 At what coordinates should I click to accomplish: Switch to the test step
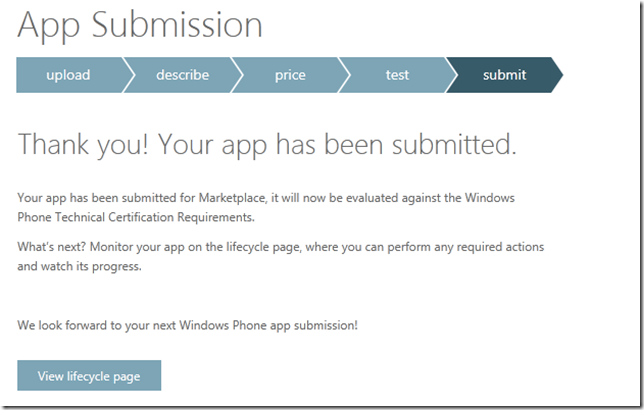(x=397, y=75)
